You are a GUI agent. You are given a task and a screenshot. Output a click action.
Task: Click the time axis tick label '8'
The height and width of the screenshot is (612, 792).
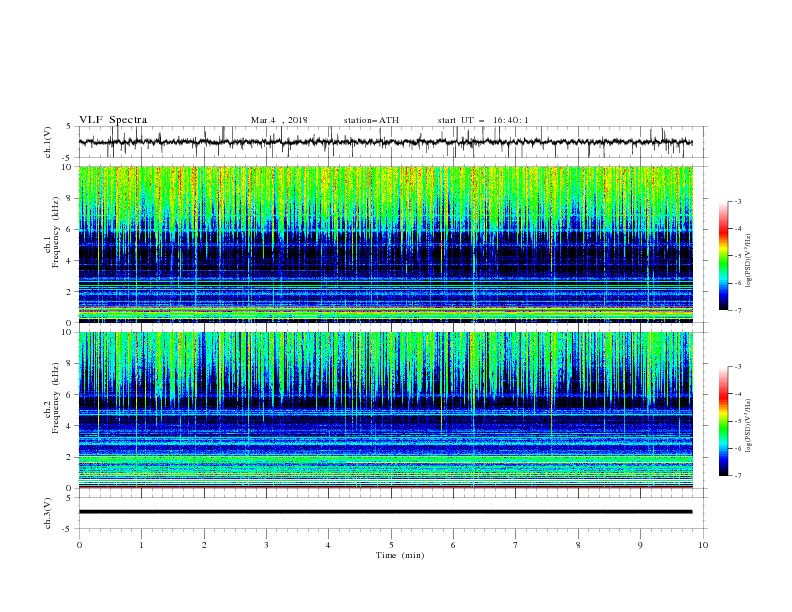[578, 545]
